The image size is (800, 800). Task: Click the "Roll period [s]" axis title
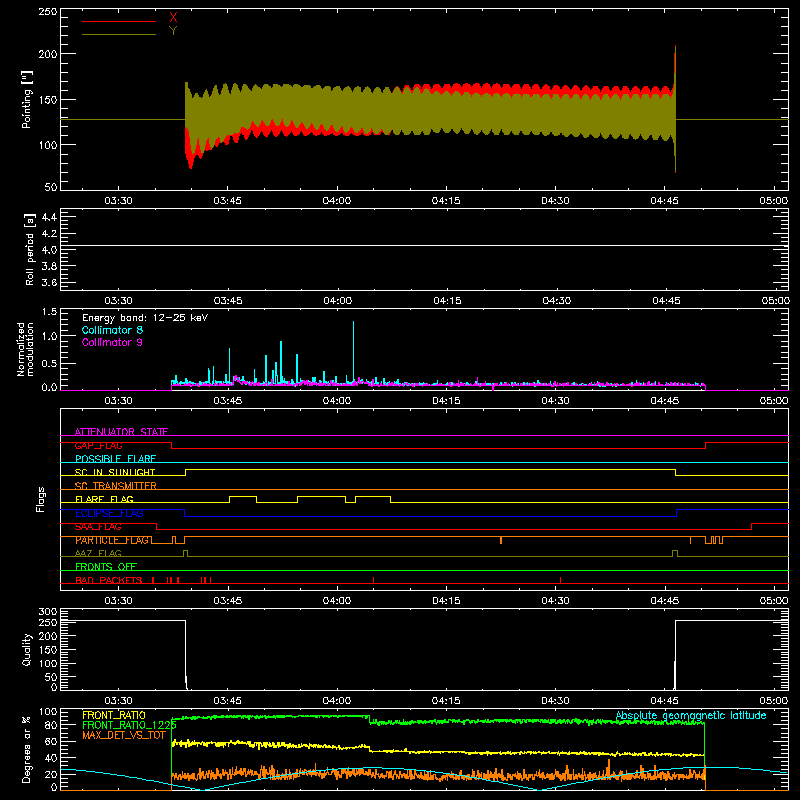[30, 249]
